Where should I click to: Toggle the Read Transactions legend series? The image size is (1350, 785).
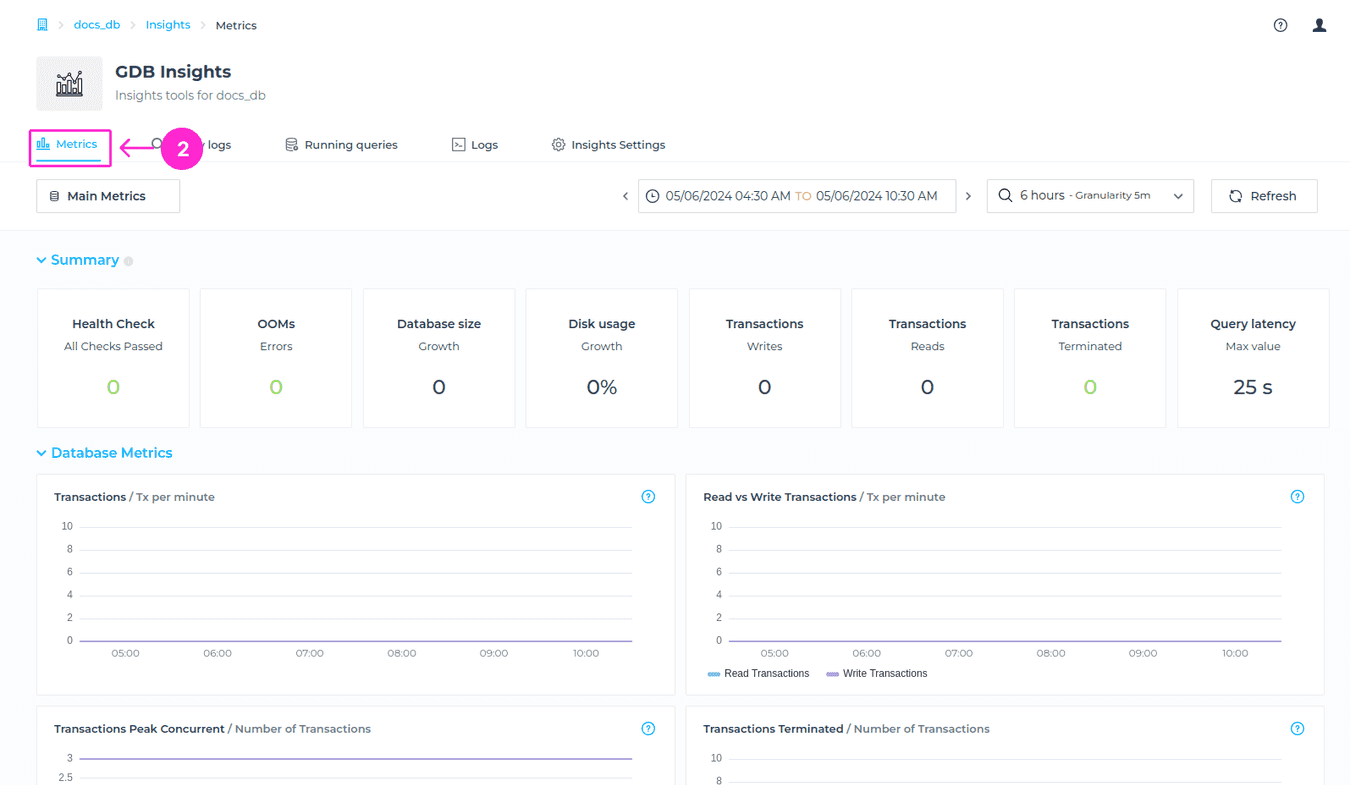point(758,674)
